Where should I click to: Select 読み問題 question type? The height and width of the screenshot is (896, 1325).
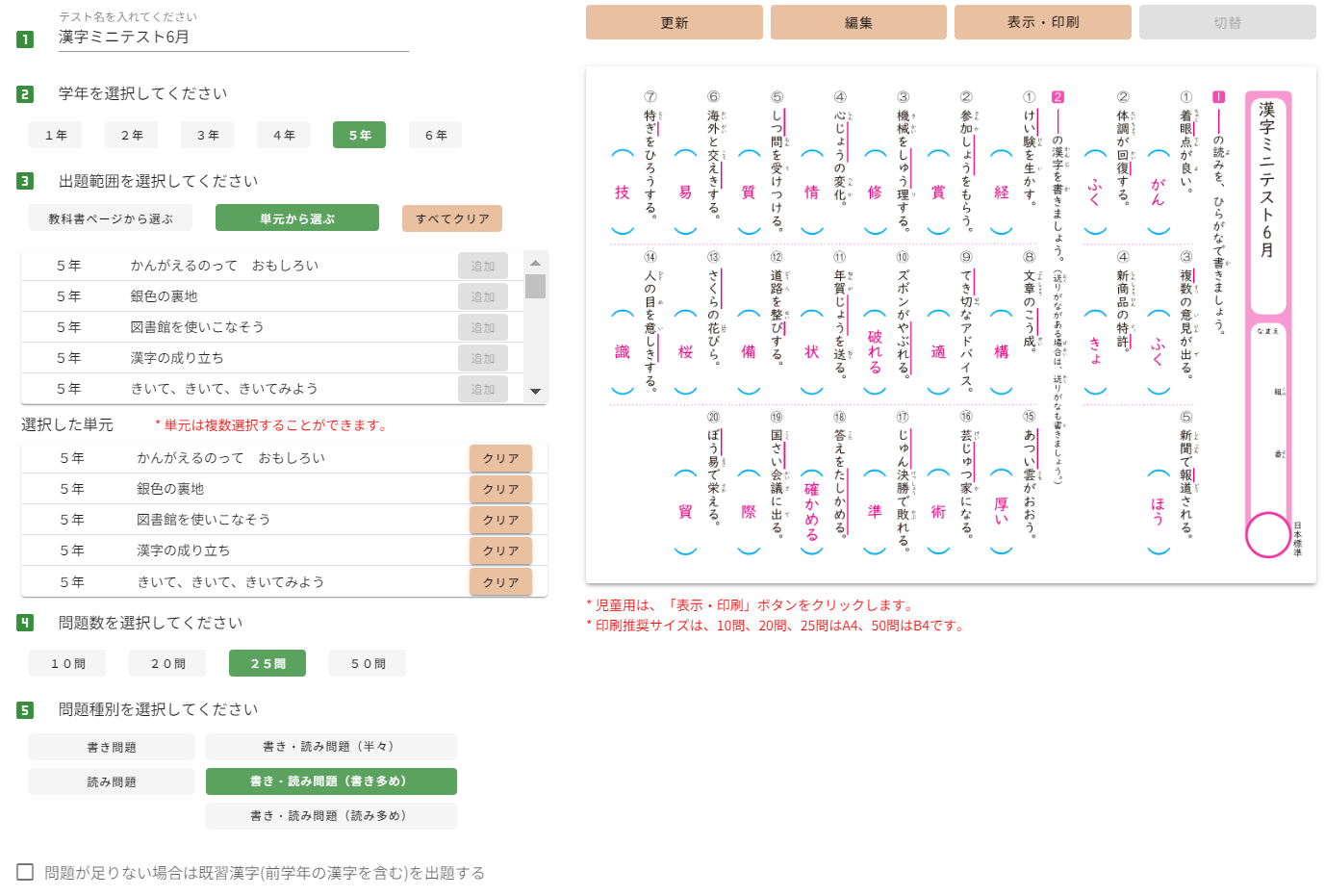[112, 781]
